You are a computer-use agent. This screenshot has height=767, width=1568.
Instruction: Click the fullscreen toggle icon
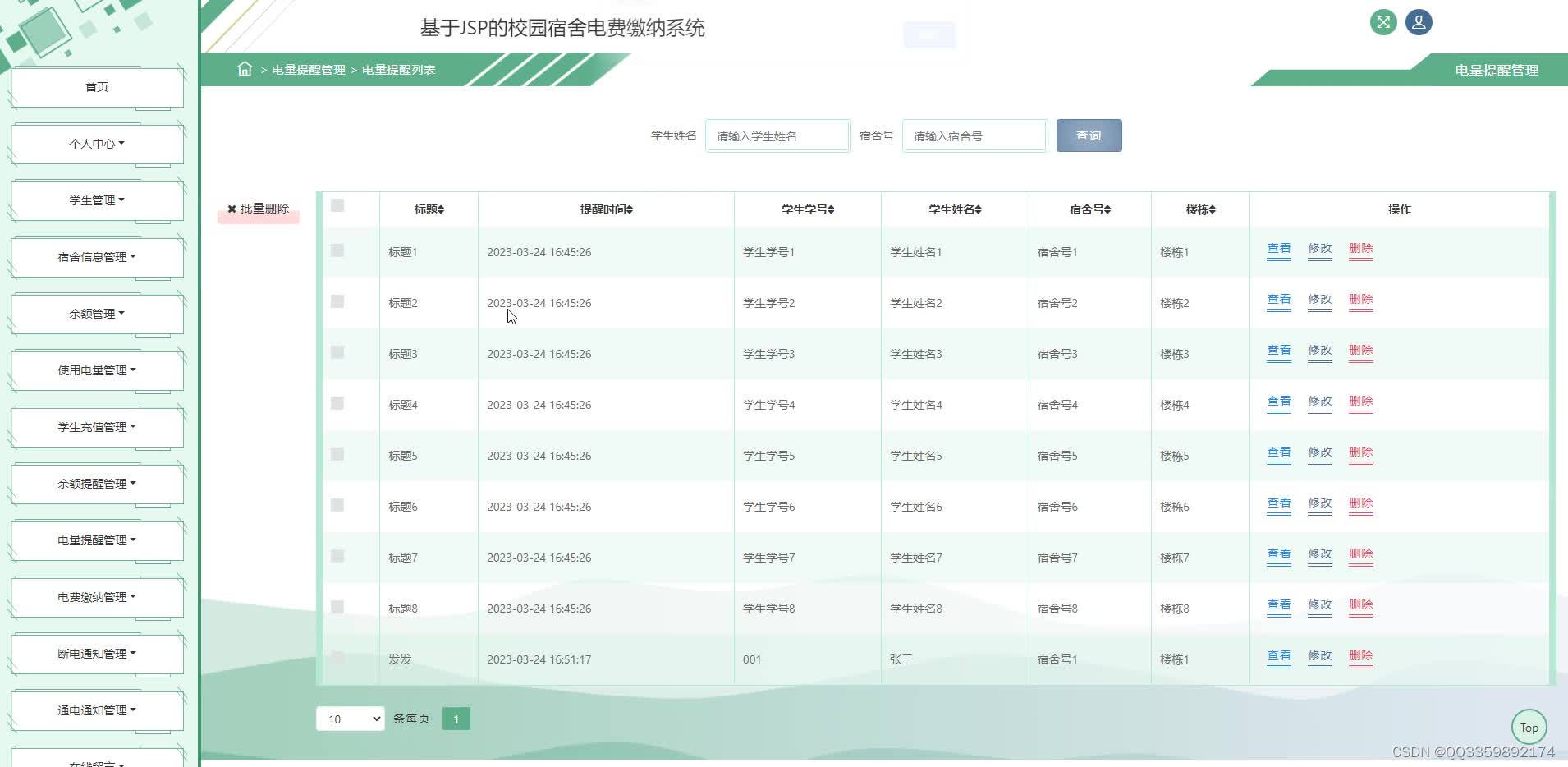pos(1383,22)
